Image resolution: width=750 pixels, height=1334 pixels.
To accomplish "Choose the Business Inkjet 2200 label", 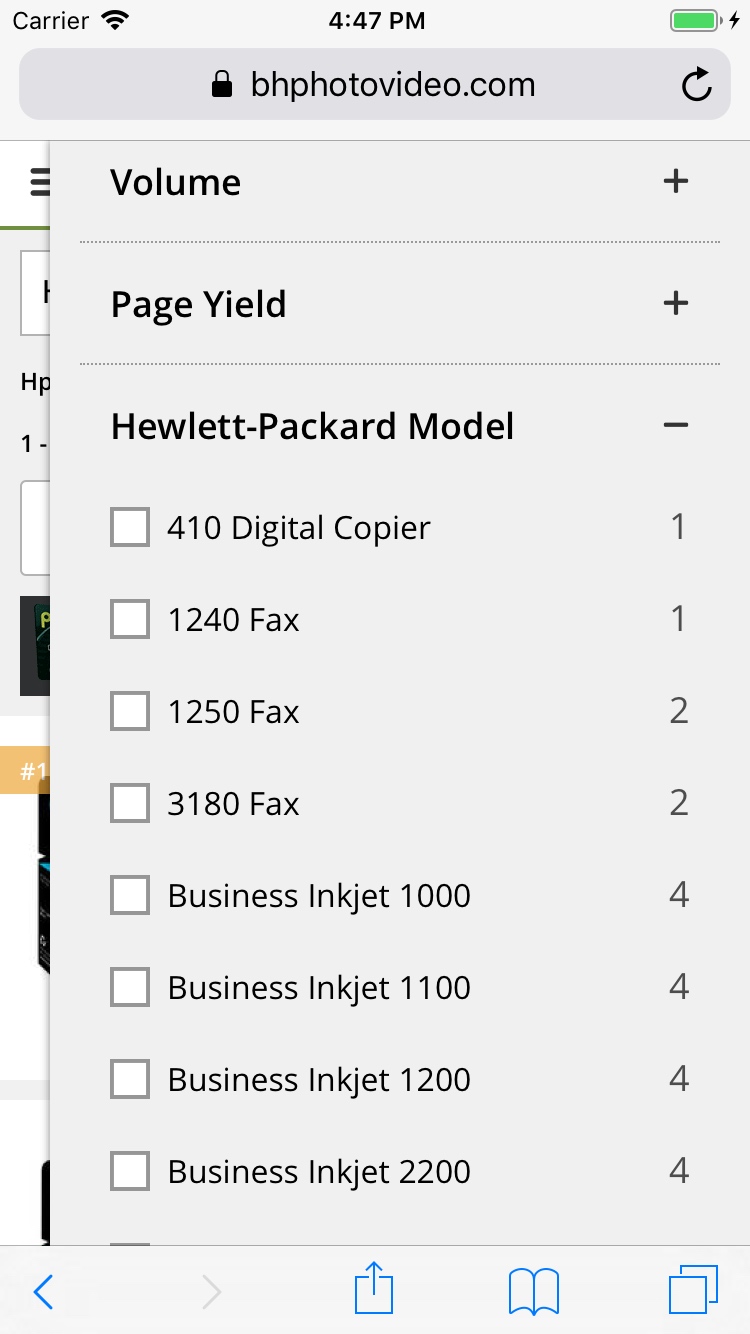I will [319, 1172].
